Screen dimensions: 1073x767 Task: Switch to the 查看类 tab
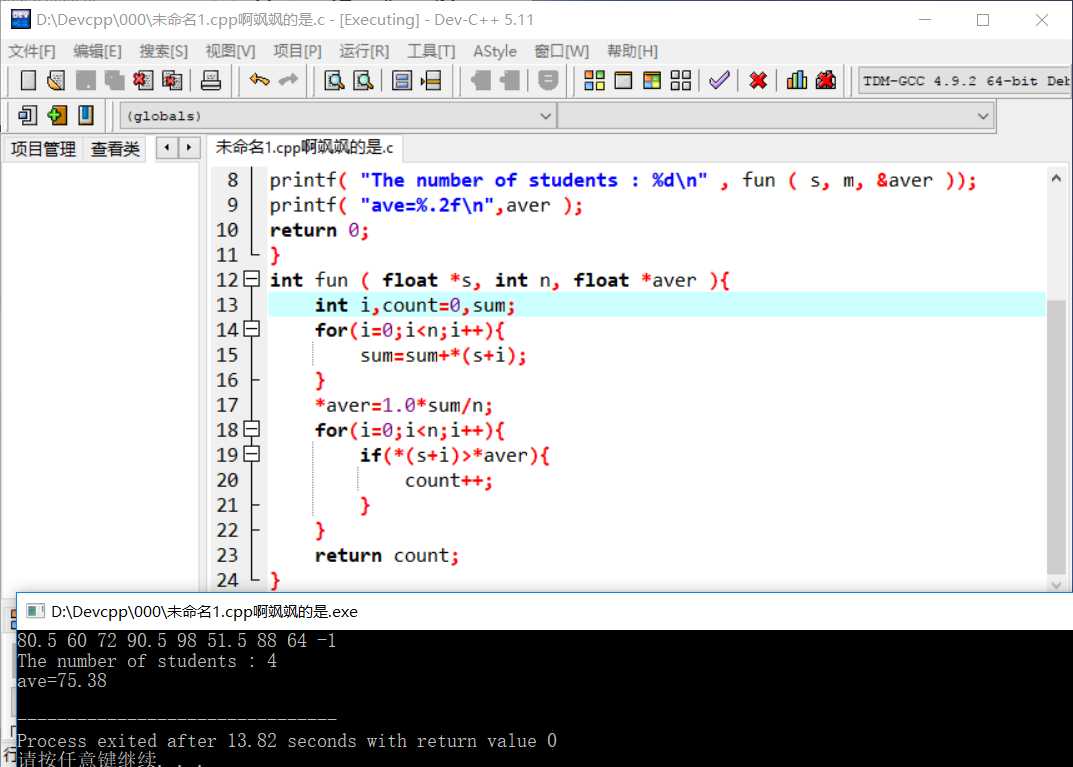[115, 148]
